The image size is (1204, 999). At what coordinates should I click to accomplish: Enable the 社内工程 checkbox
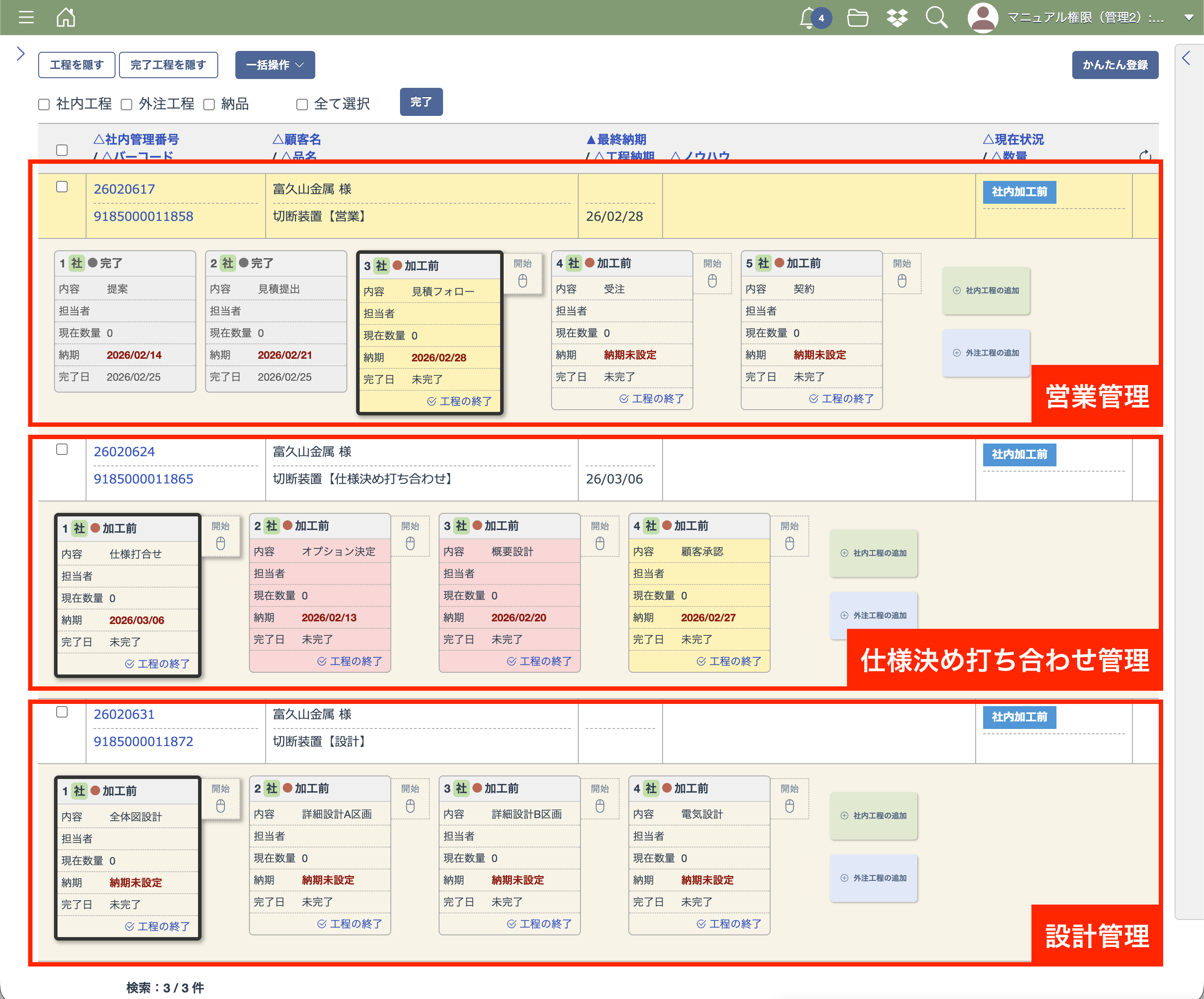[x=44, y=105]
